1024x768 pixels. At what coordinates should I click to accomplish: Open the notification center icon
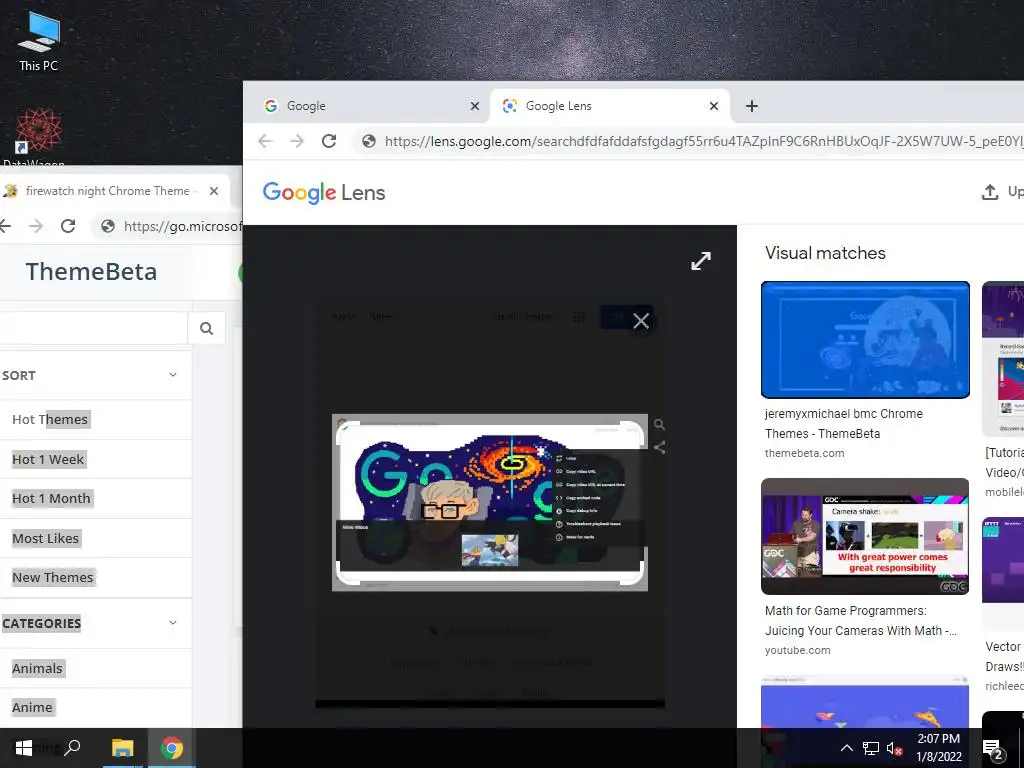[993, 750]
